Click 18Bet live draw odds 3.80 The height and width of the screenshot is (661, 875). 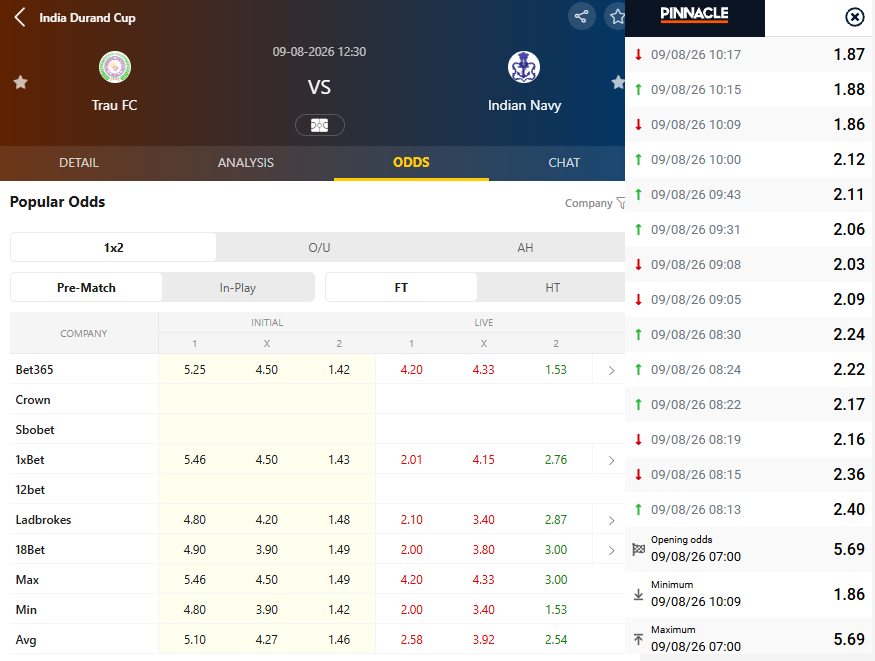coord(483,549)
